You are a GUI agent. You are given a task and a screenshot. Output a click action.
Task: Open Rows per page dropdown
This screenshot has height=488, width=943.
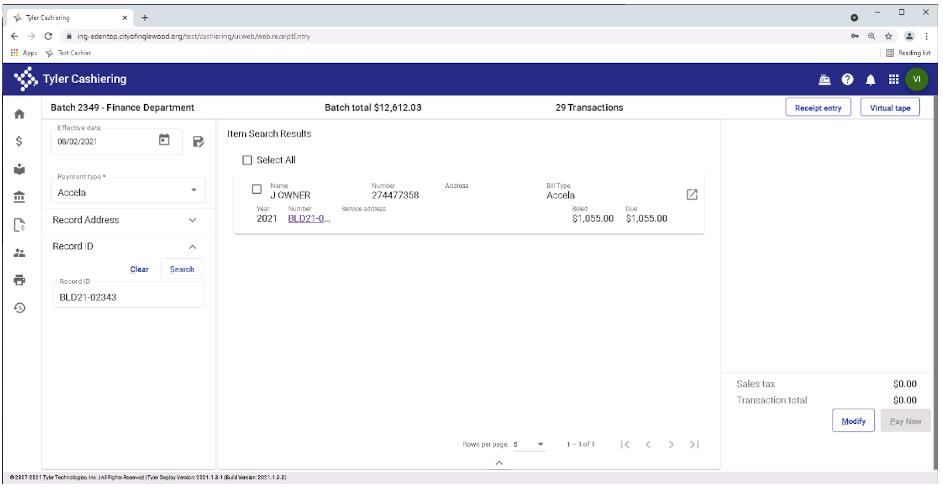529,445
